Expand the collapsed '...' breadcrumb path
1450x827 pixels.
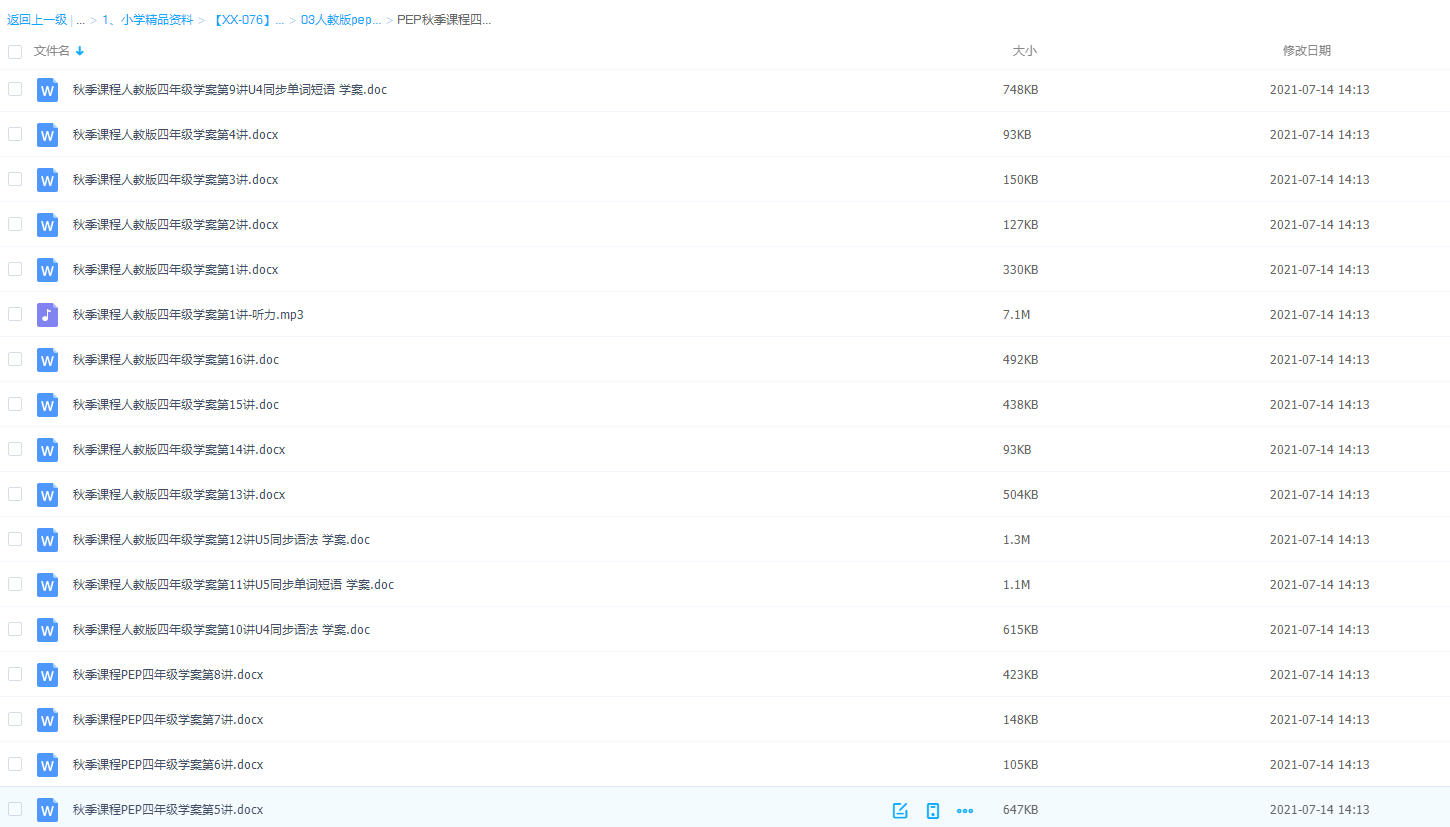pyautogui.click(x=80, y=20)
